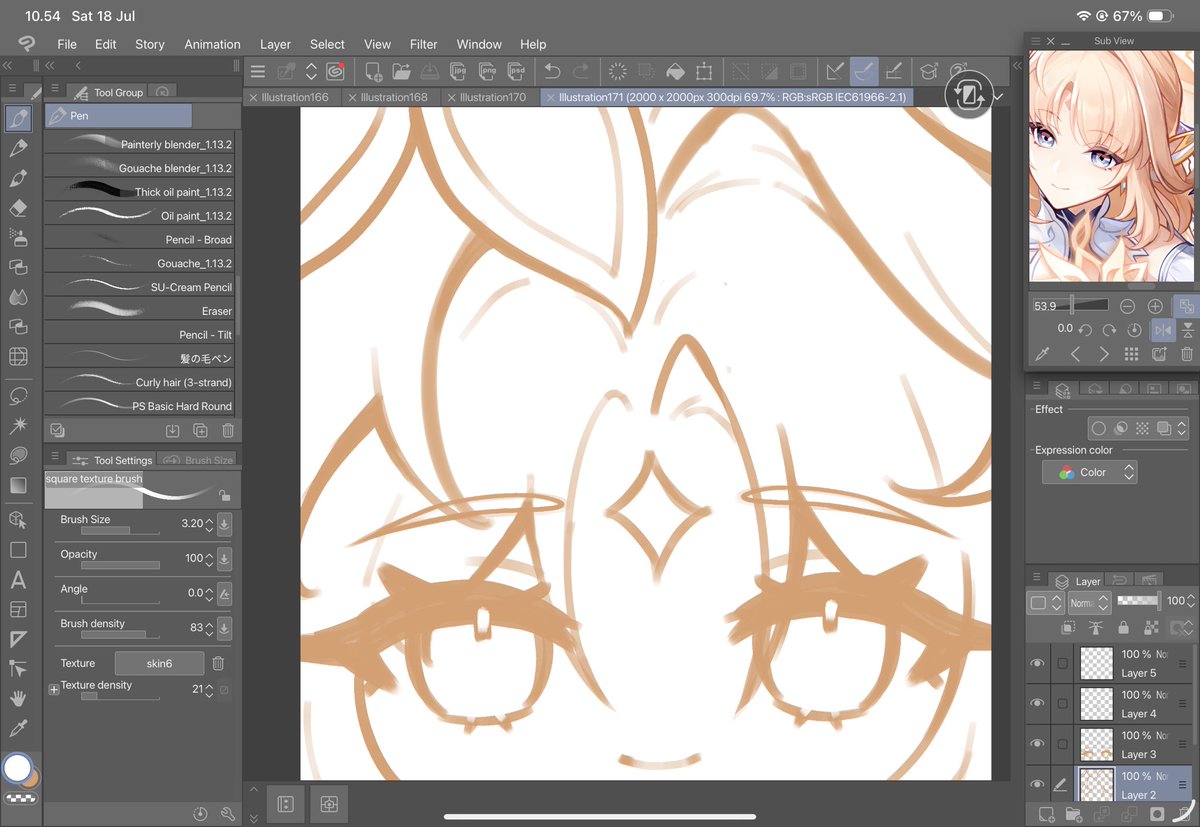1200x827 pixels.
Task: Delete sub tool trash icon in Tool Group
Action: (x=228, y=430)
